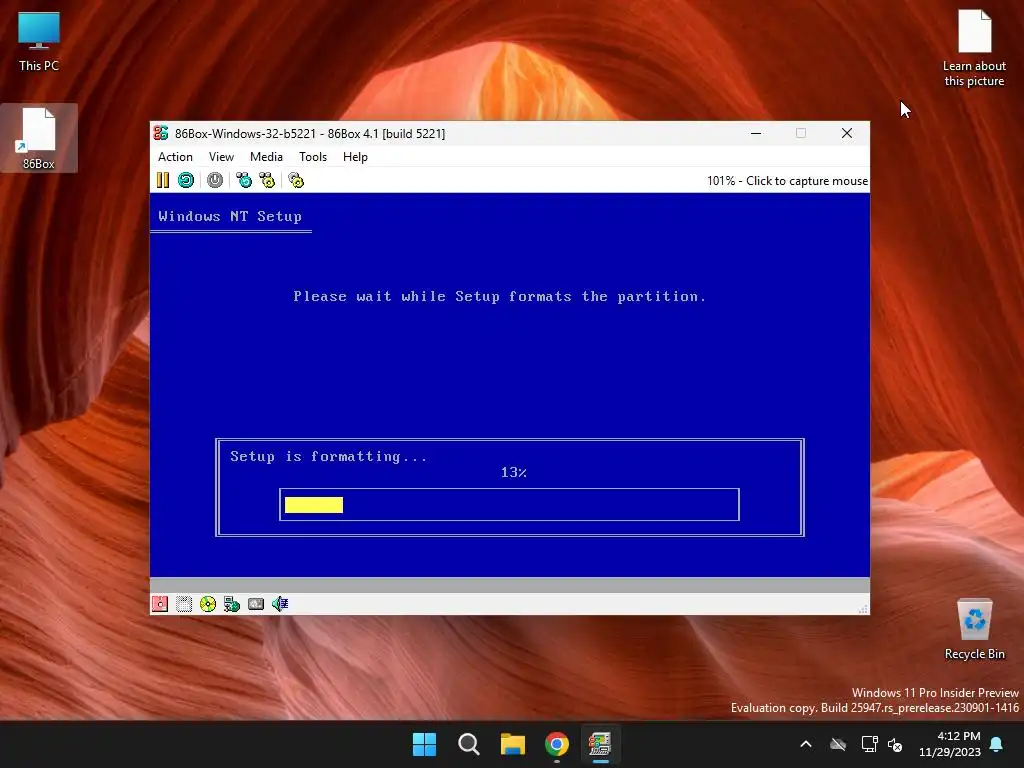
Task: Send Ctrl+Alt+Esc via toolbar icon
Action: click(x=267, y=180)
